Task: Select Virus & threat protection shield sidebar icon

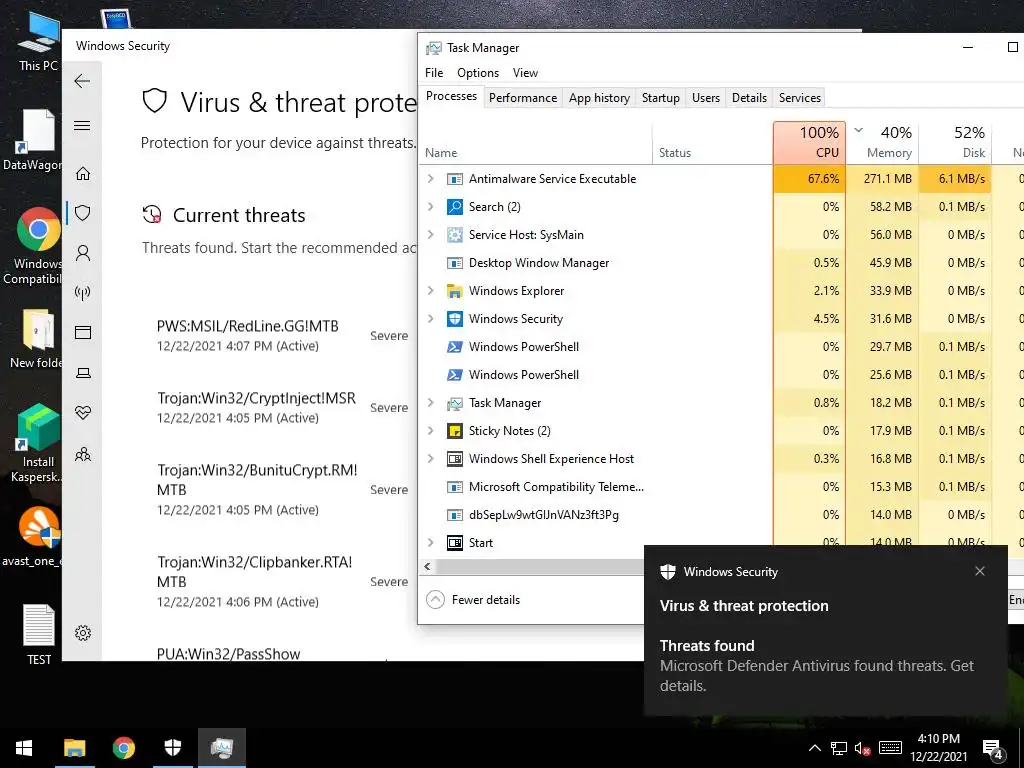Action: click(x=82, y=213)
